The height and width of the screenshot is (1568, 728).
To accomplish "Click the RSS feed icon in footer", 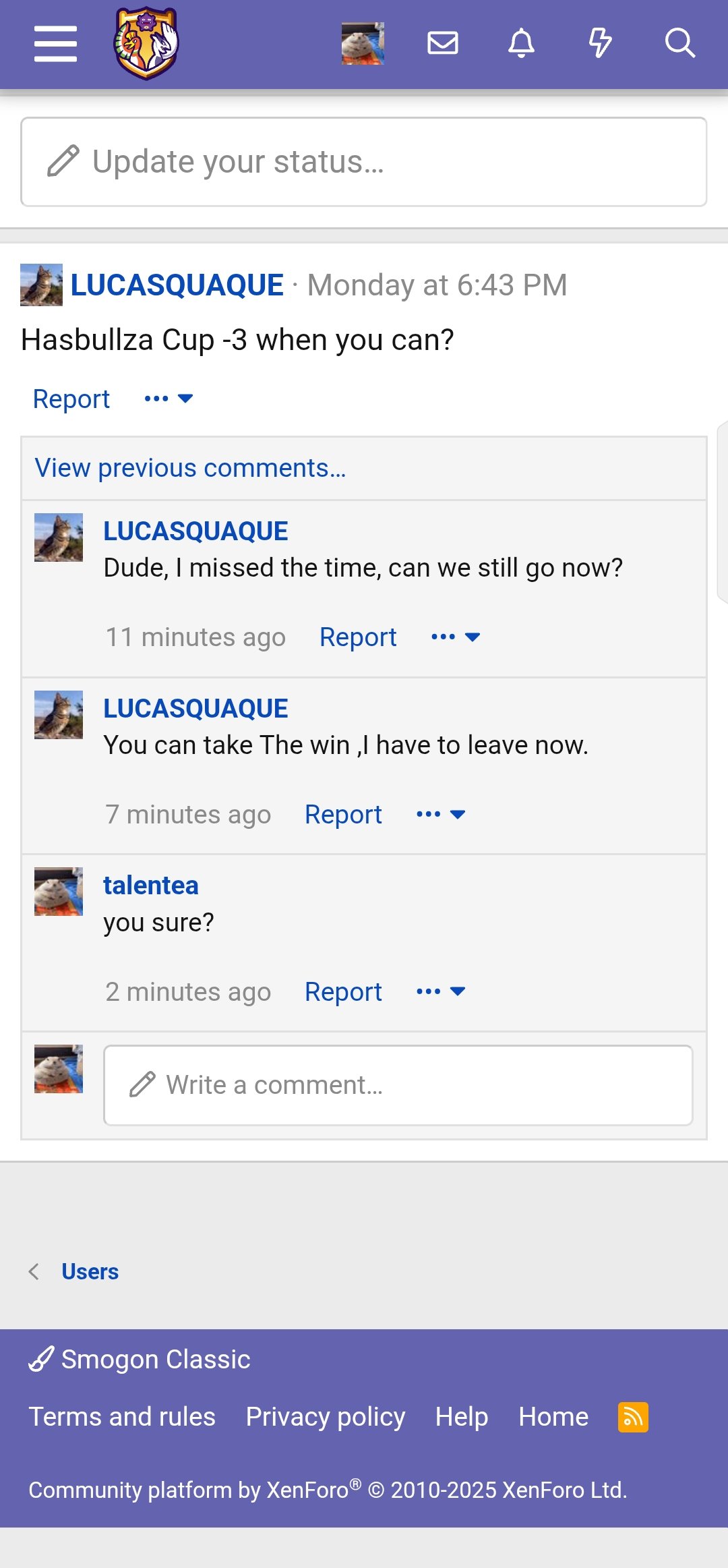I will [x=633, y=1417].
